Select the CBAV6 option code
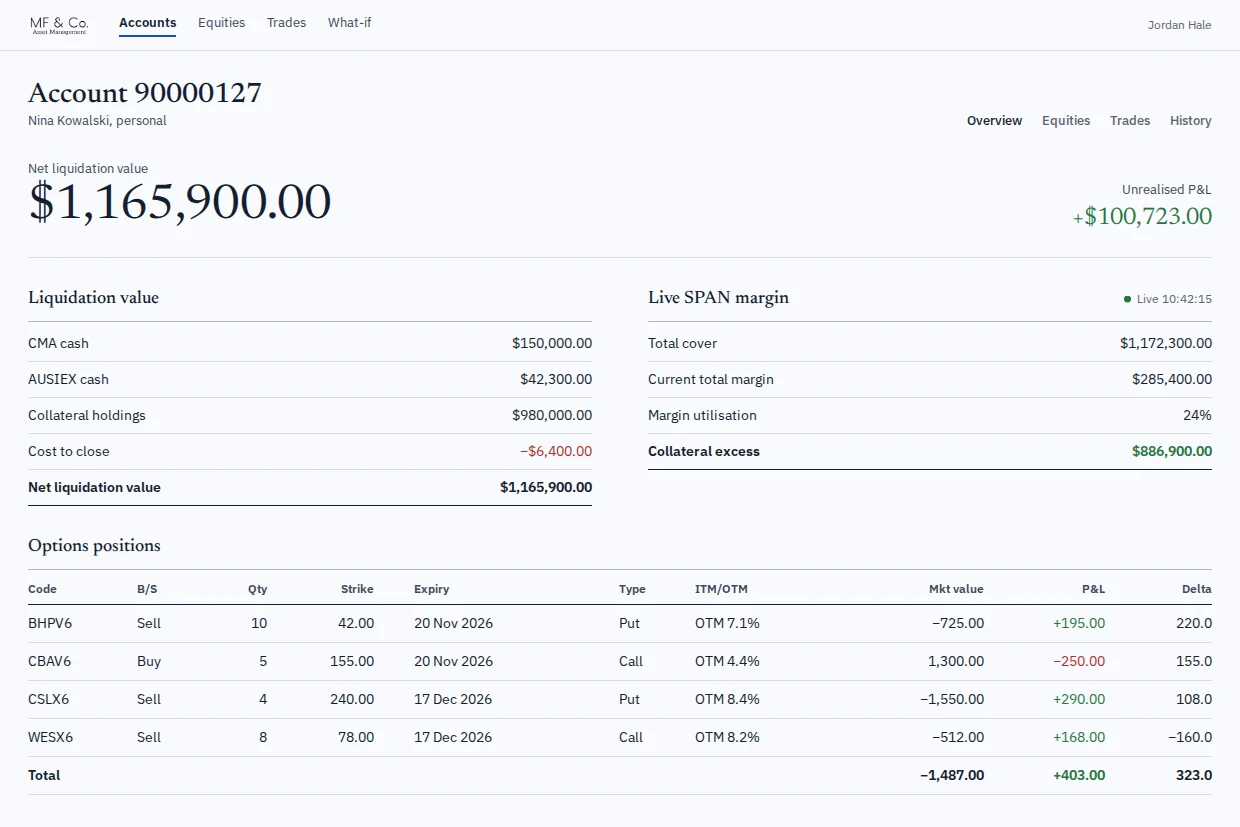The height and width of the screenshot is (827, 1240). point(51,661)
